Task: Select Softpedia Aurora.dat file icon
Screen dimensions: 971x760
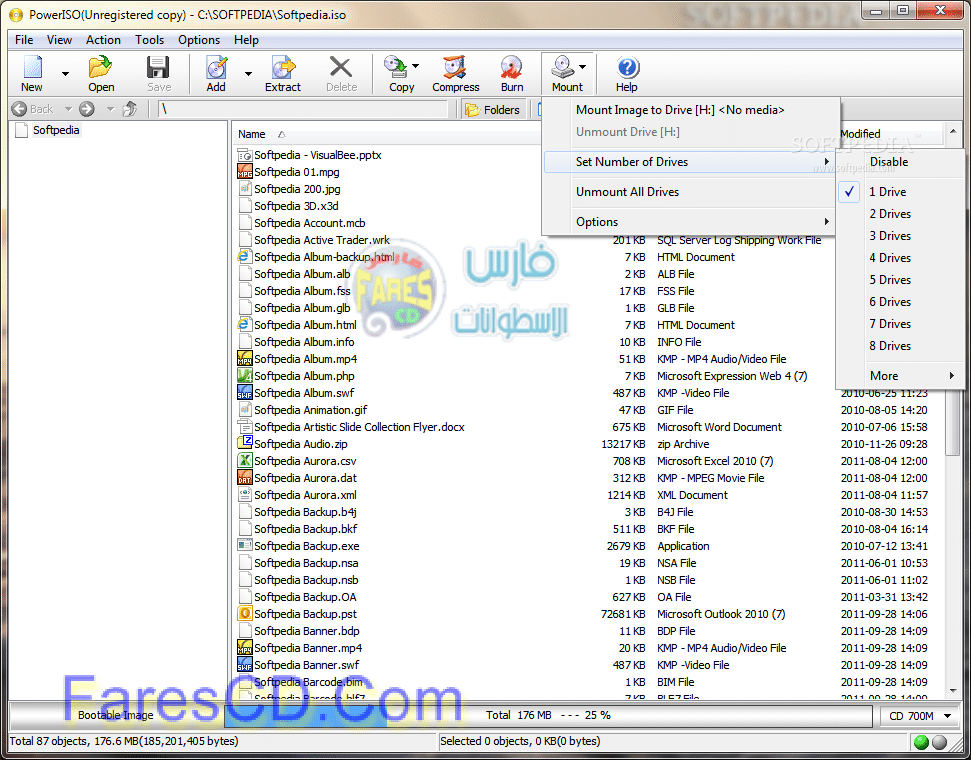Action: click(245, 478)
